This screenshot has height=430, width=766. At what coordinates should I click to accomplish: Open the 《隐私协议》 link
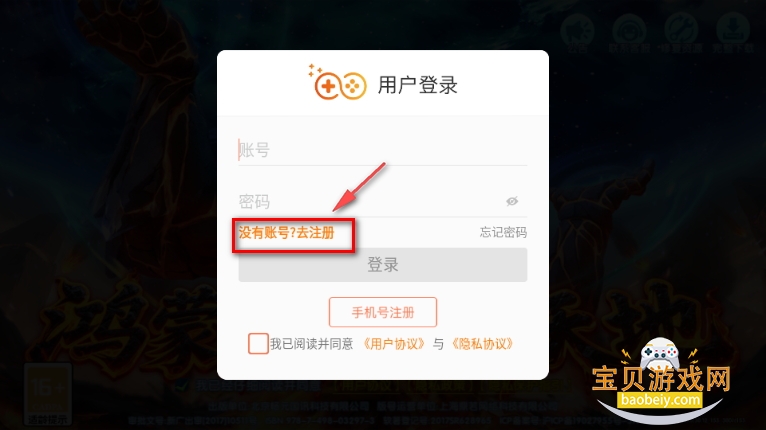coord(482,344)
